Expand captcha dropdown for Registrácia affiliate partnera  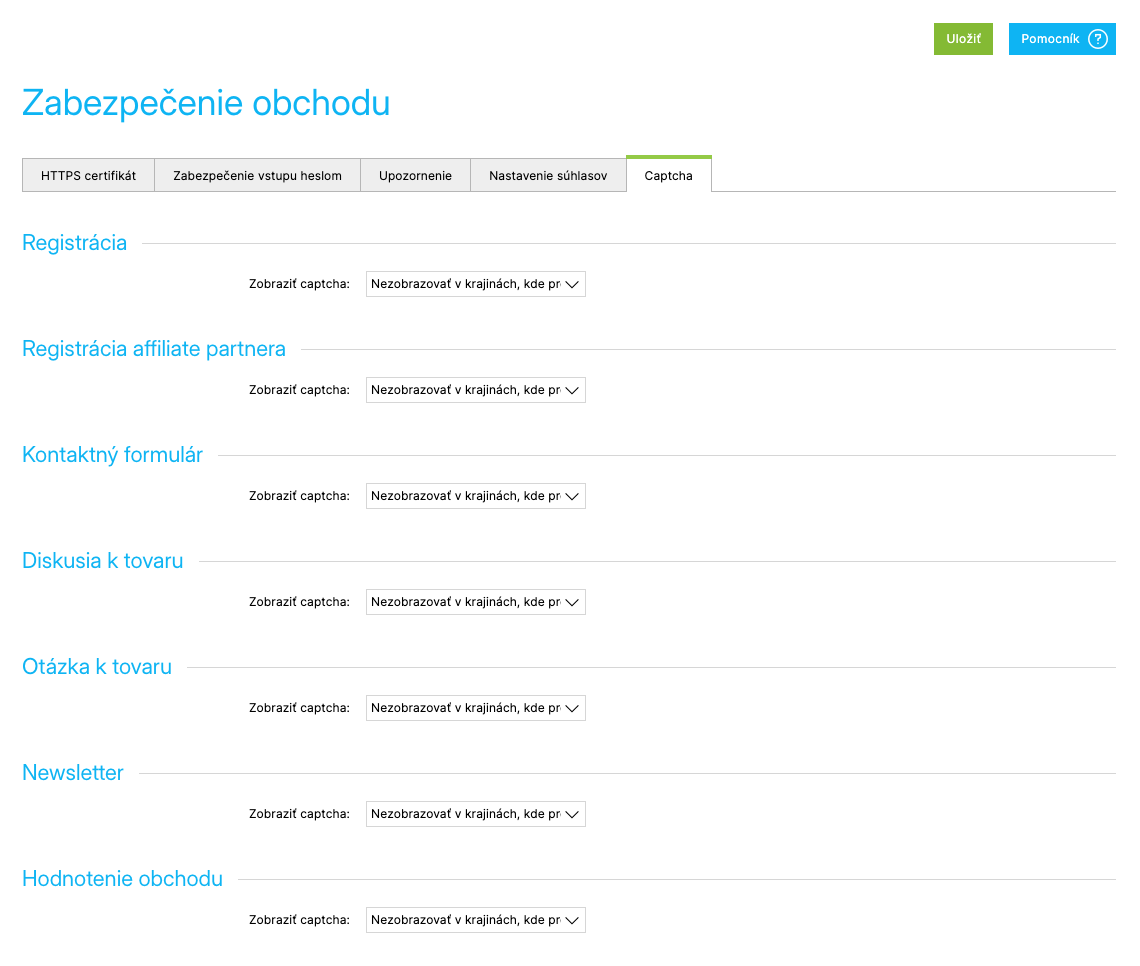coord(475,390)
